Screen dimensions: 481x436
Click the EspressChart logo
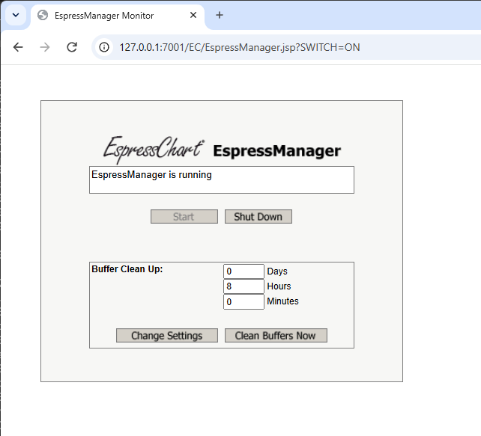[154, 149]
